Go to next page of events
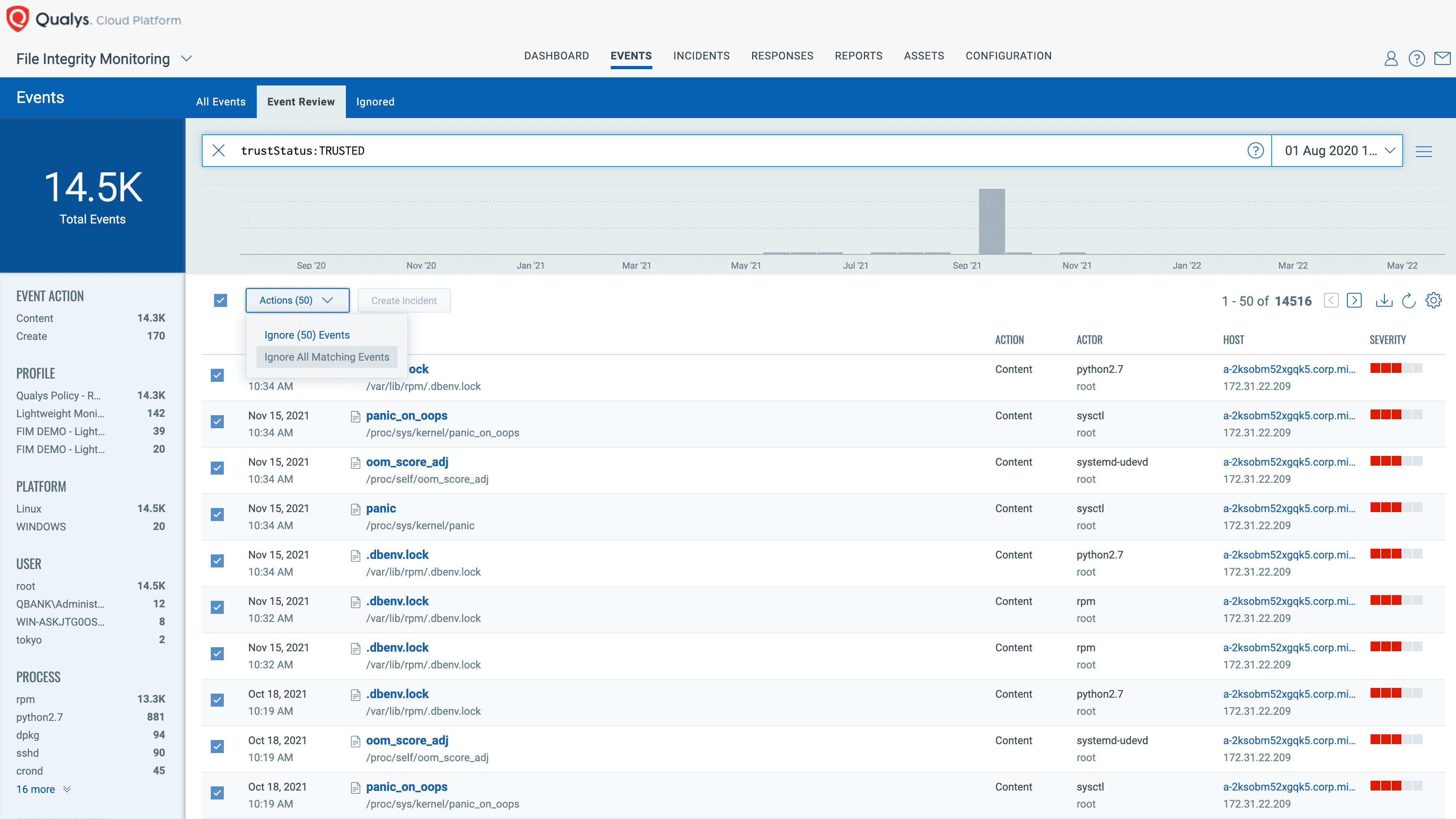The image size is (1456, 819). point(1354,300)
